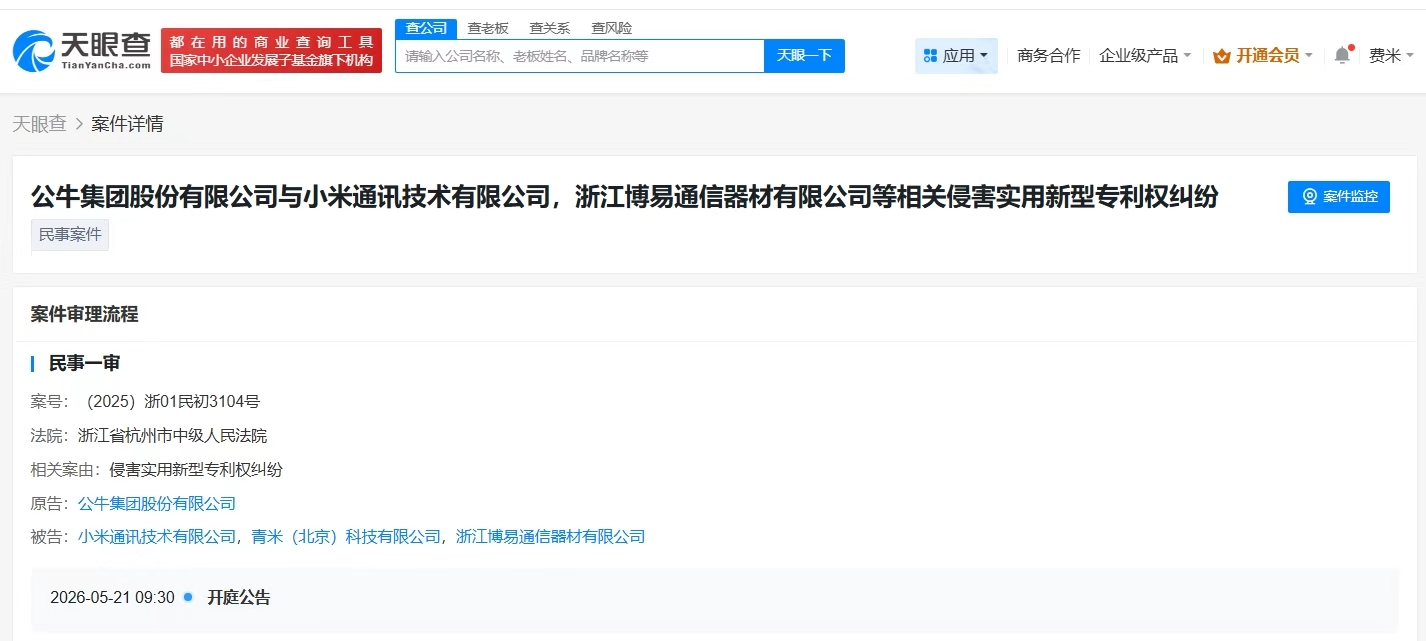Click the TianYanCha logo

82,50
